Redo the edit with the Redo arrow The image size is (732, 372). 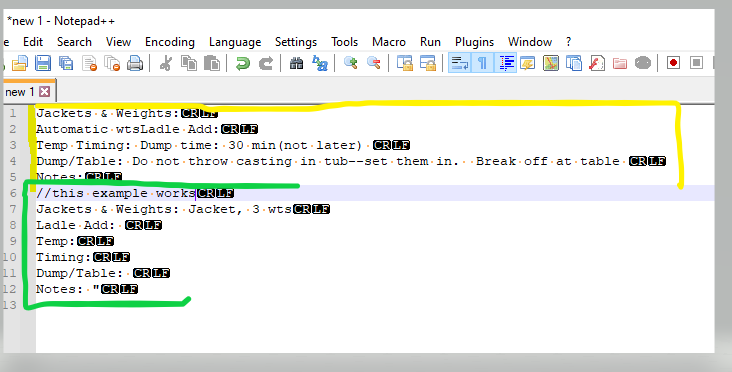pyautogui.click(x=266, y=63)
